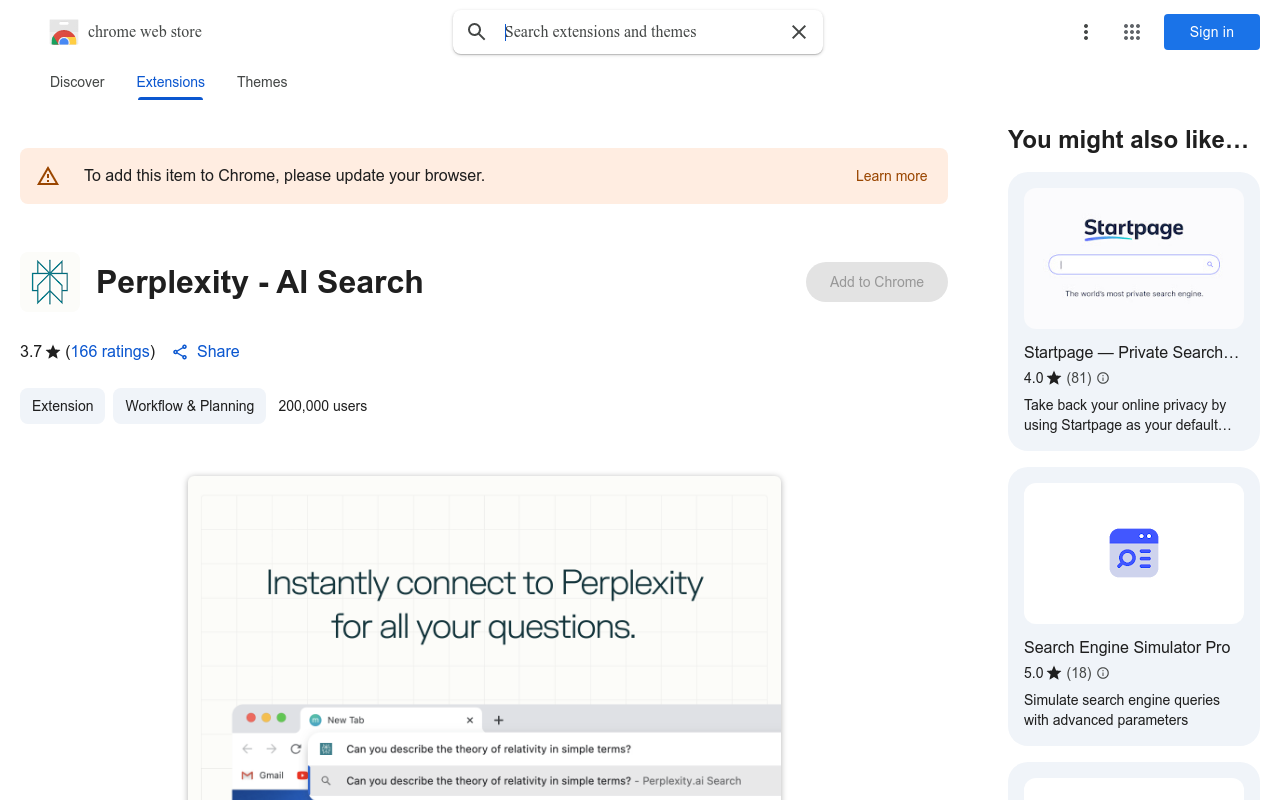Click the star icon beside 3.7 rating

pos(53,352)
